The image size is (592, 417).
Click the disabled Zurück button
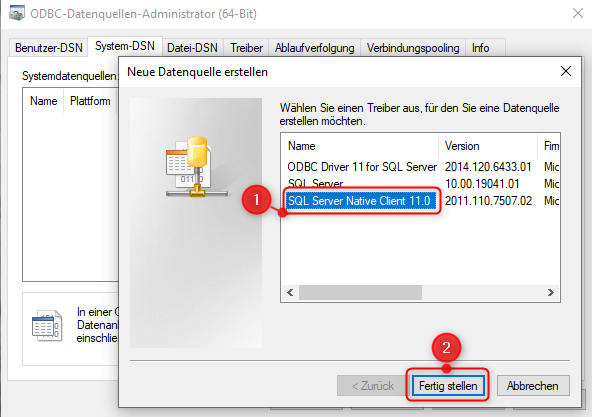373,386
